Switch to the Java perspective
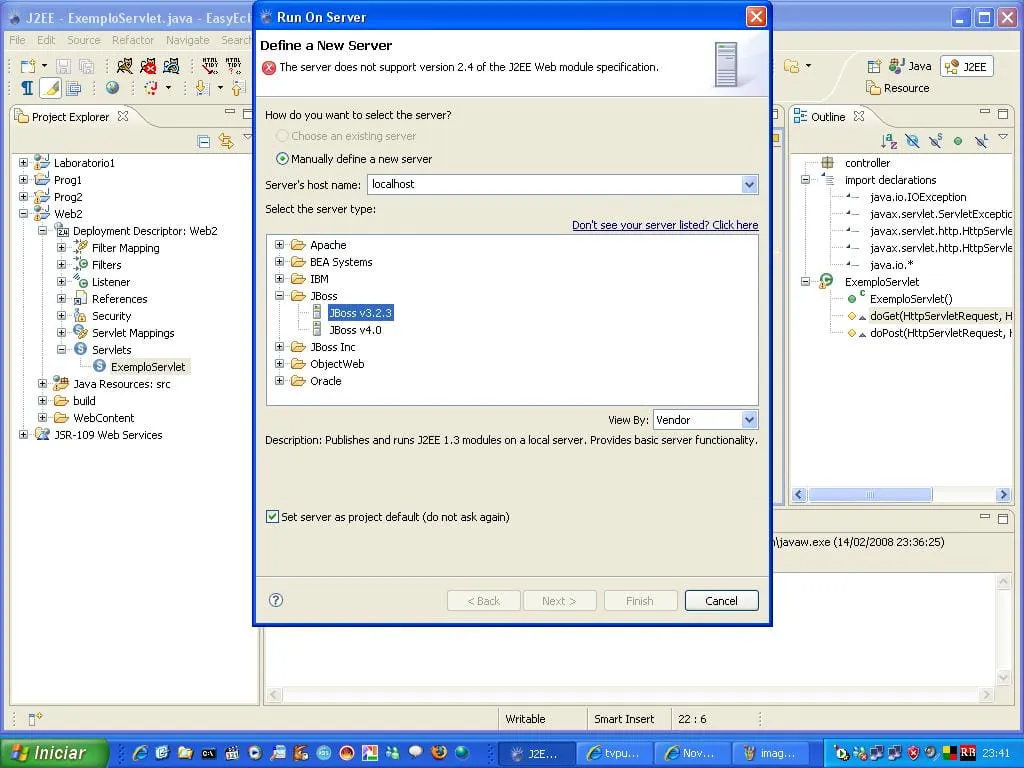The height and width of the screenshot is (768, 1024). point(910,66)
